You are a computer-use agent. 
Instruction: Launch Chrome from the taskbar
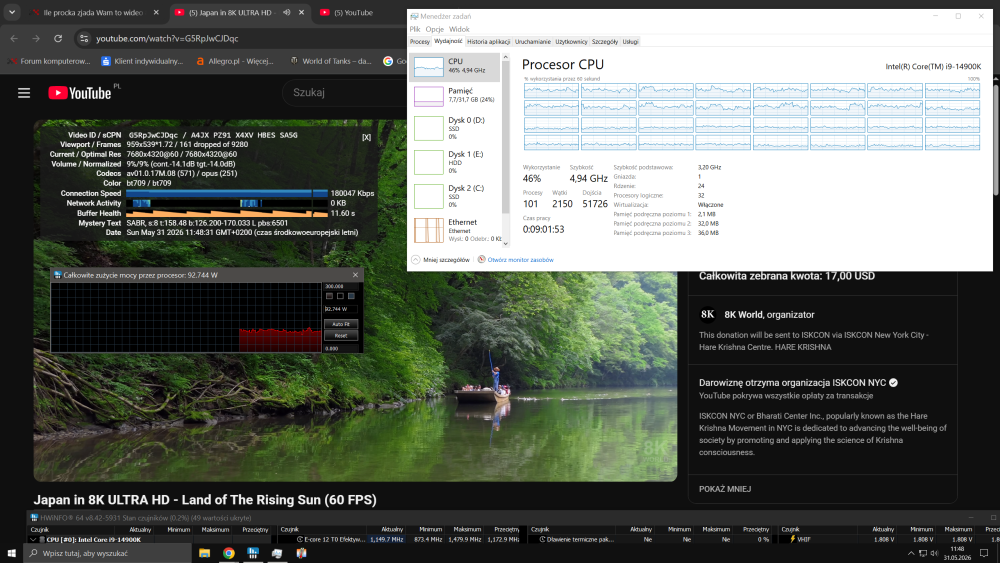click(228, 553)
